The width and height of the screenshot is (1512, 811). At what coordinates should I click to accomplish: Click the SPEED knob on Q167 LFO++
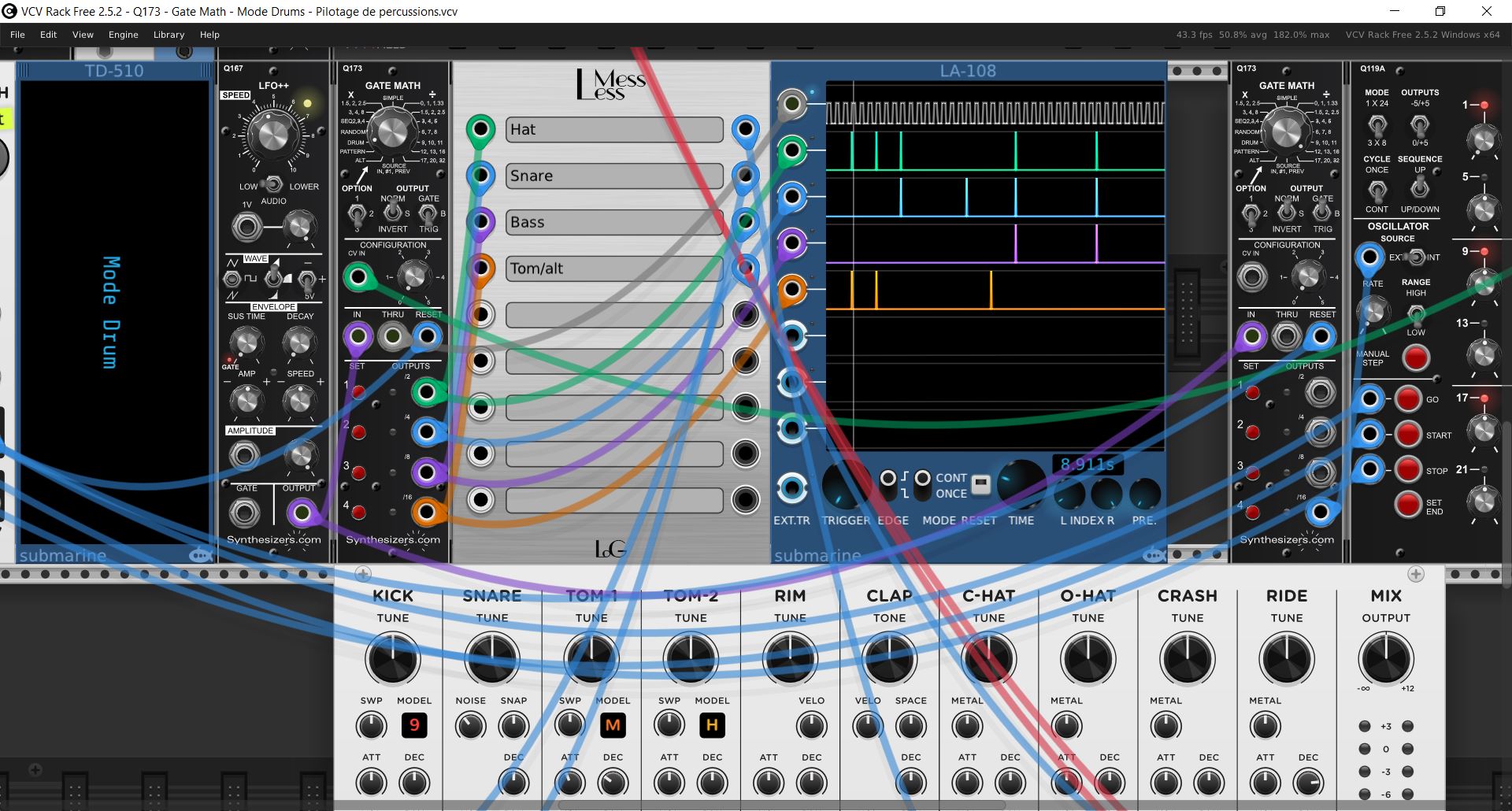click(273, 134)
